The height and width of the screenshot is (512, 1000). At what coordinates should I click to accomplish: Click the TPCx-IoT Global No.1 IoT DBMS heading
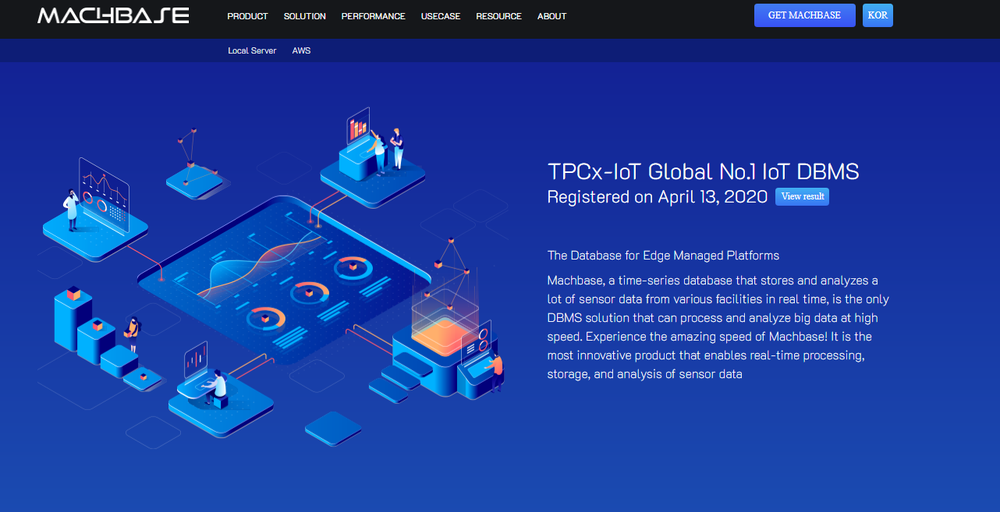coord(703,172)
